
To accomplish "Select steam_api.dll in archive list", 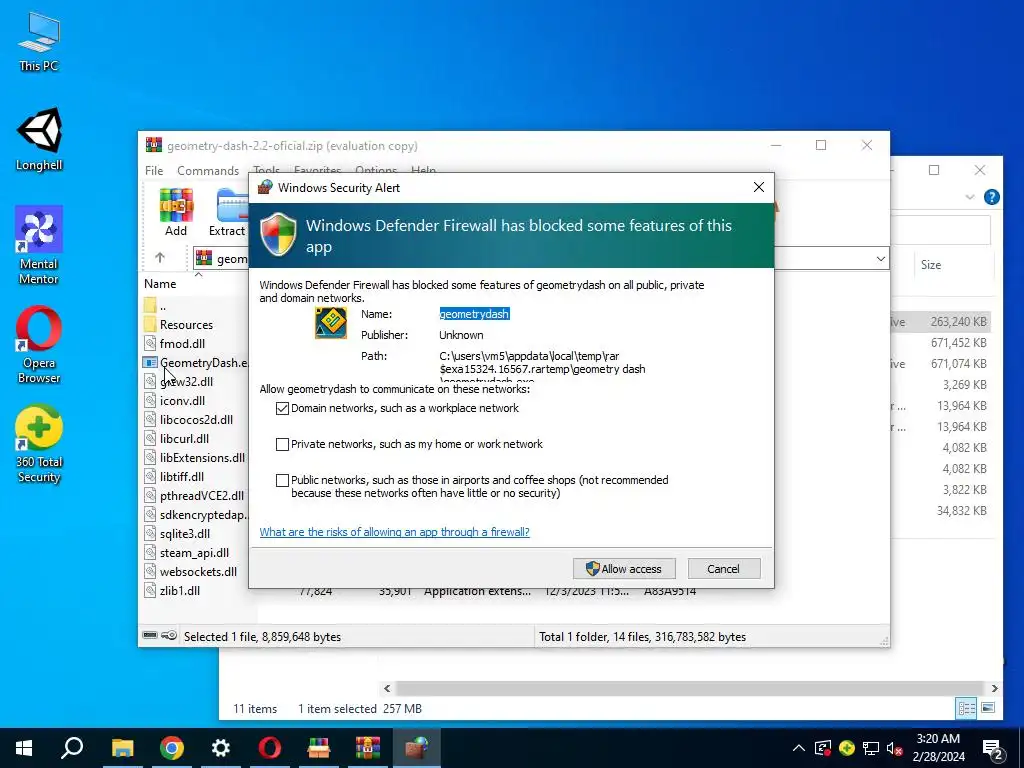I will tap(186, 552).
